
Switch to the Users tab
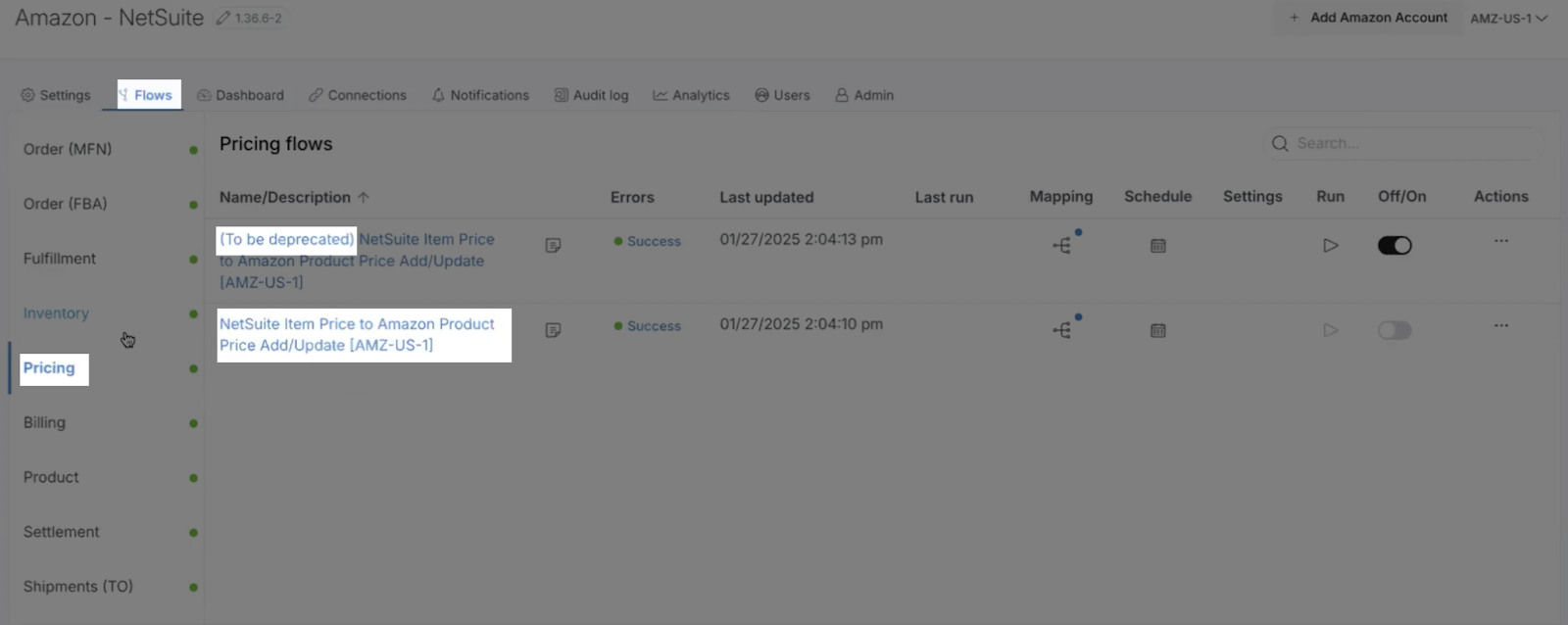click(x=782, y=95)
